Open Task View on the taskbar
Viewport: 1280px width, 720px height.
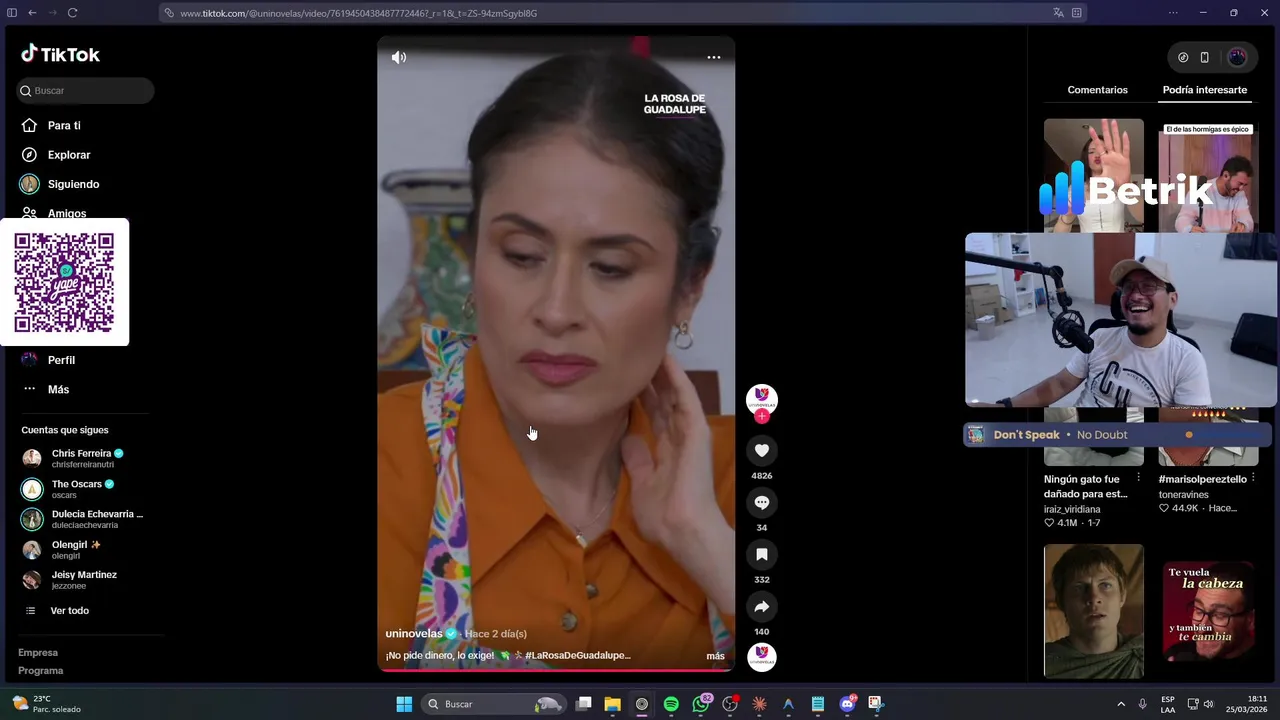(x=584, y=704)
